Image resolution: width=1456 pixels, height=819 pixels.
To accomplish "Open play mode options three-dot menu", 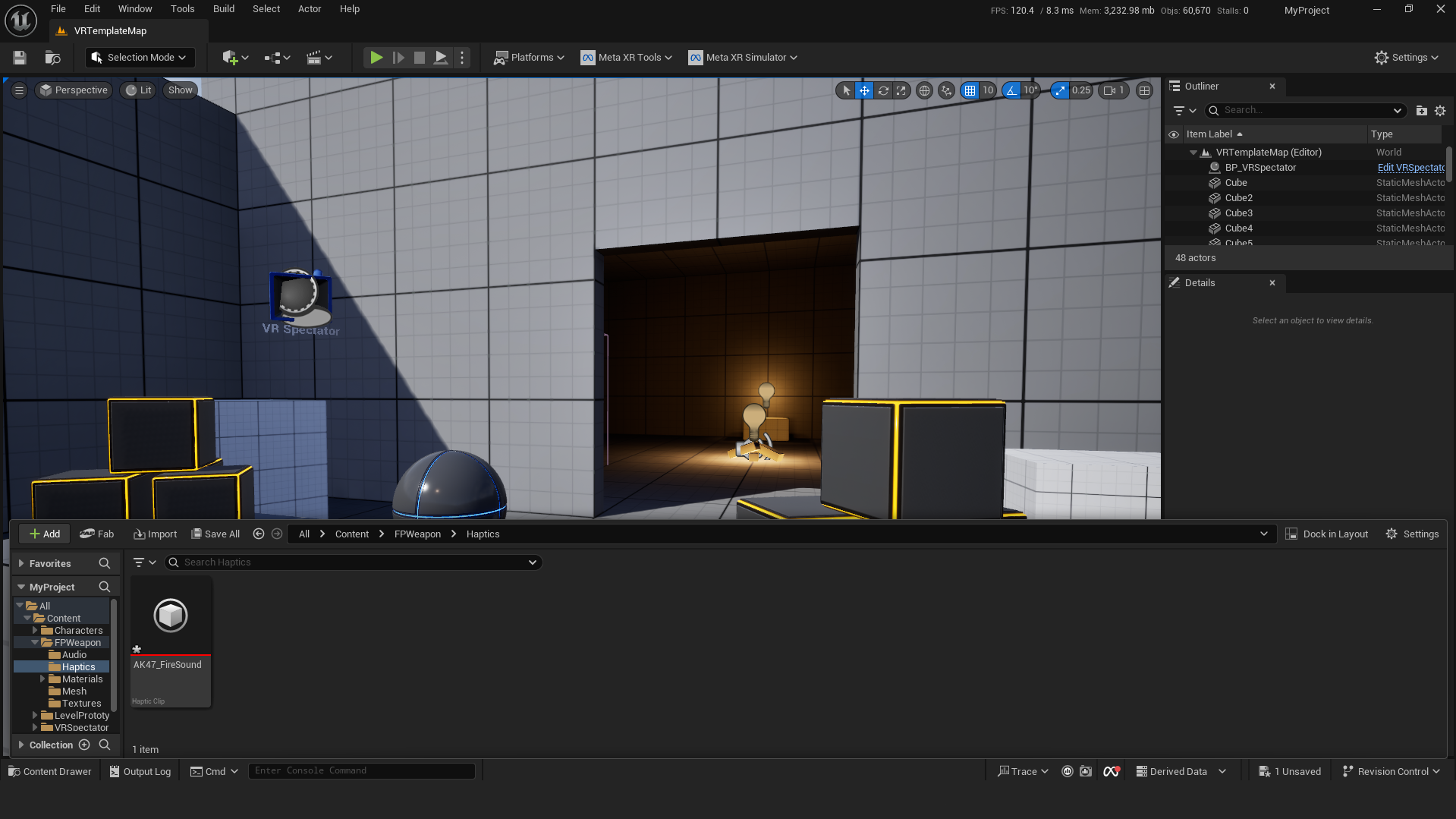I will (462, 58).
